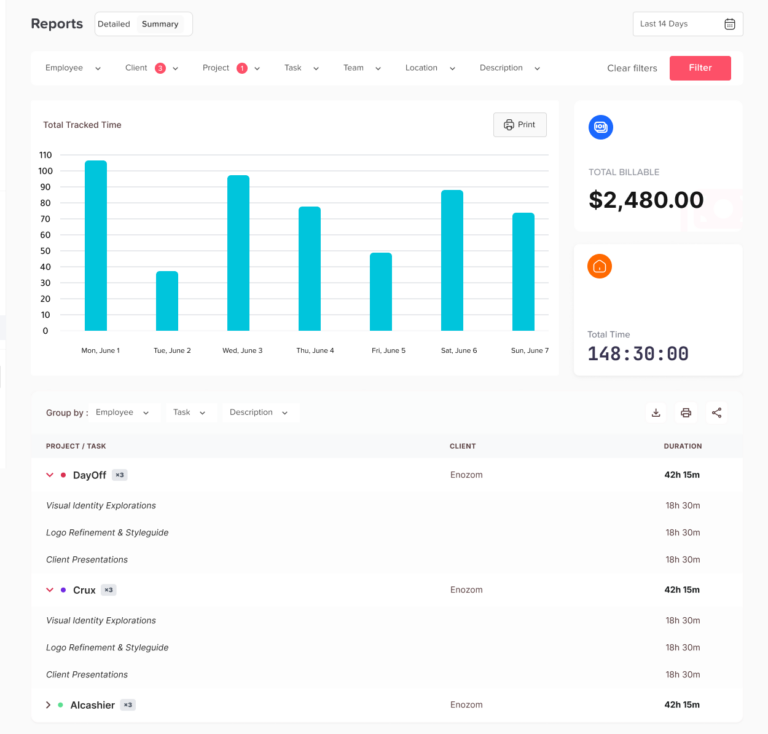Click the CLIENT column header
This screenshot has height=734, width=768.
point(462,446)
